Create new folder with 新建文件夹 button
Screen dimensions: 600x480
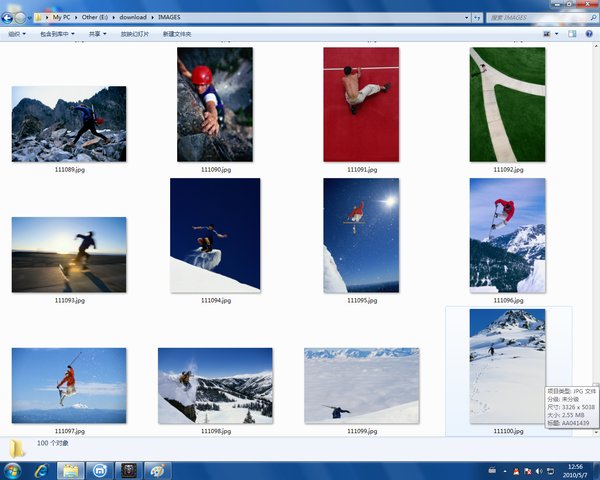pyautogui.click(x=177, y=34)
